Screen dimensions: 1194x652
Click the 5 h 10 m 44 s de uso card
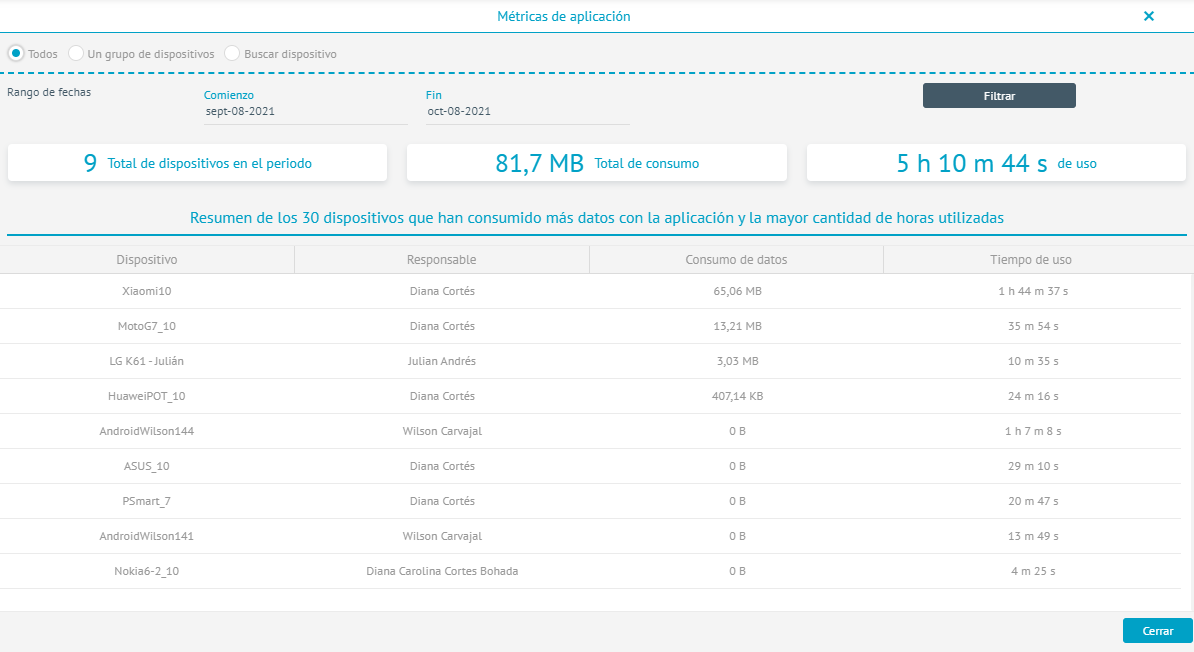point(996,163)
